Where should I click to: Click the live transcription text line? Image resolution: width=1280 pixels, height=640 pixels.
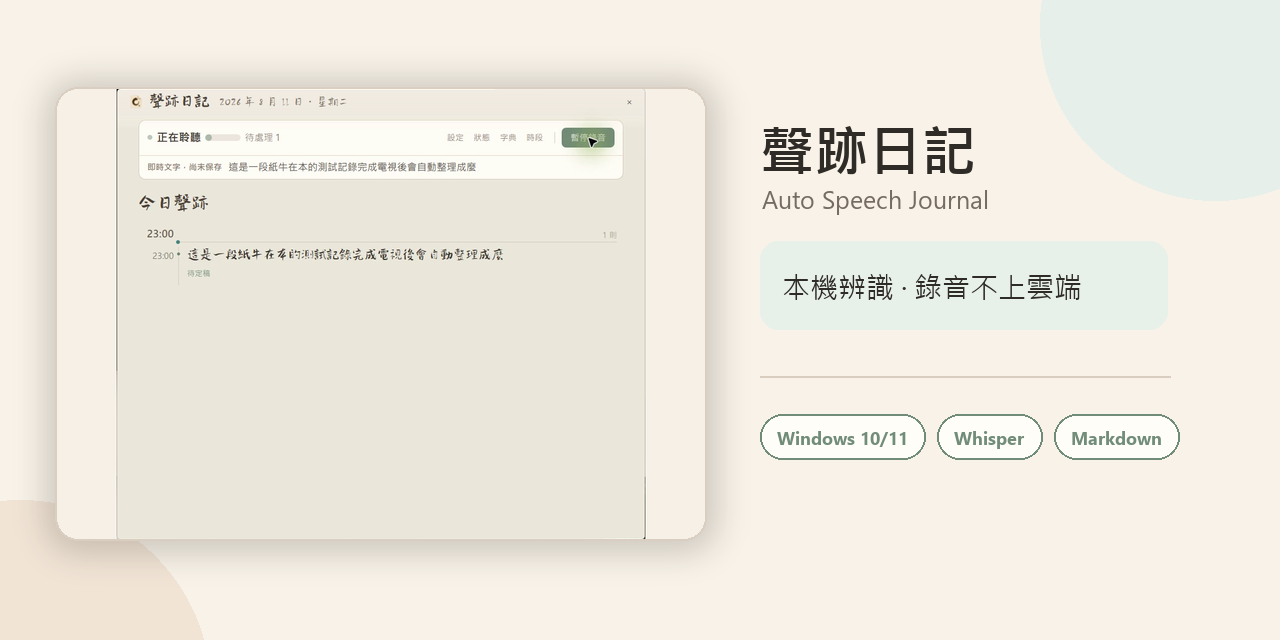pyautogui.click(x=352, y=167)
